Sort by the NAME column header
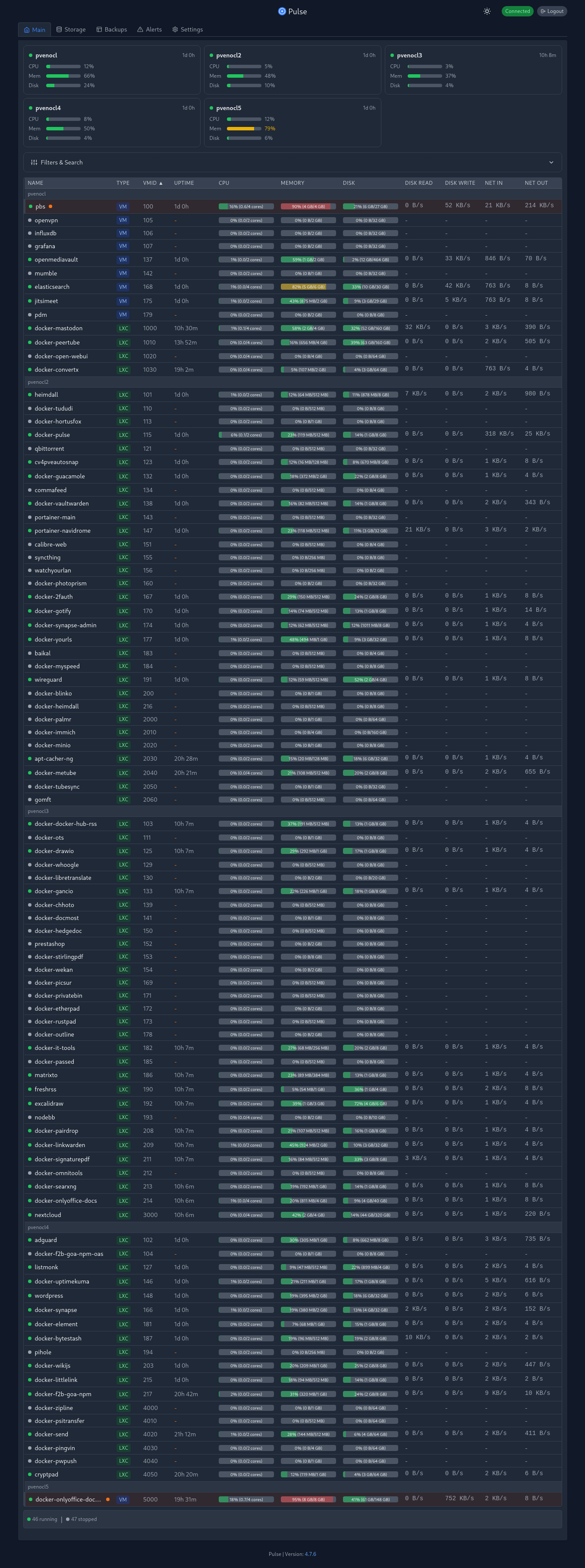This screenshot has height=1568, width=585. (35, 183)
